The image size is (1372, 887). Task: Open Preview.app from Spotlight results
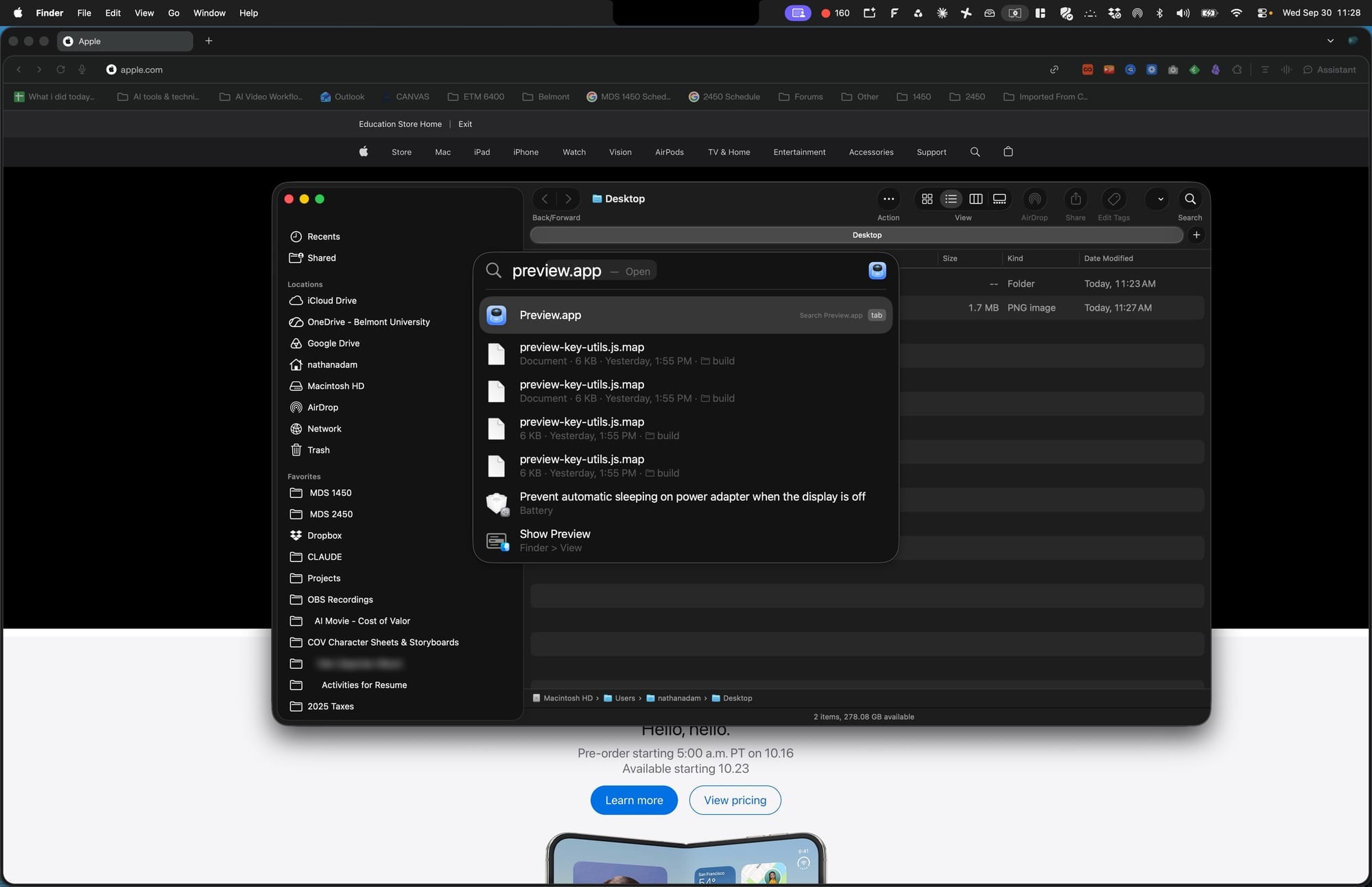point(685,315)
